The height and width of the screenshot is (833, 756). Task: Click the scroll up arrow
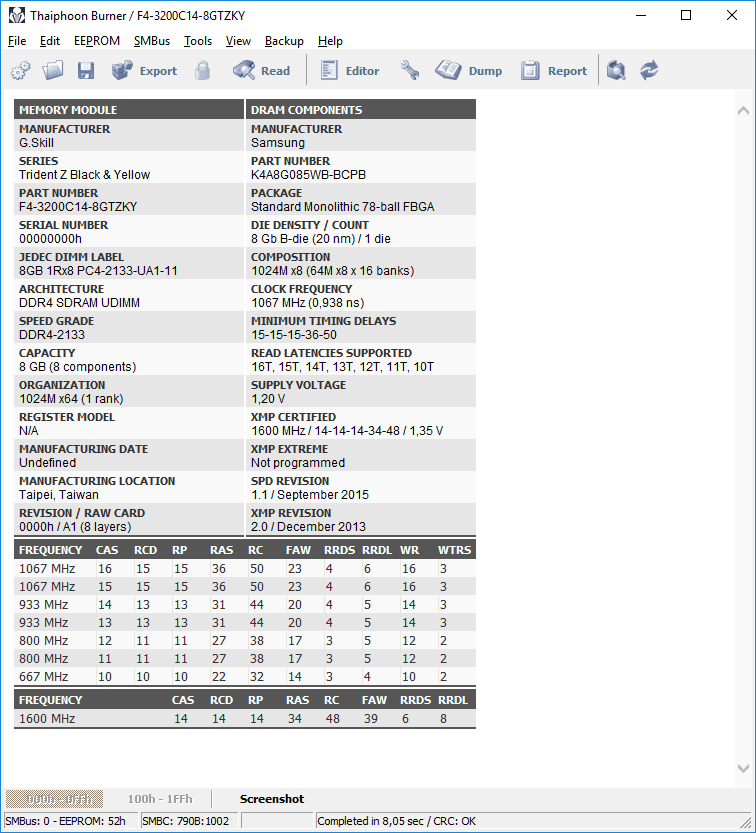click(743, 110)
